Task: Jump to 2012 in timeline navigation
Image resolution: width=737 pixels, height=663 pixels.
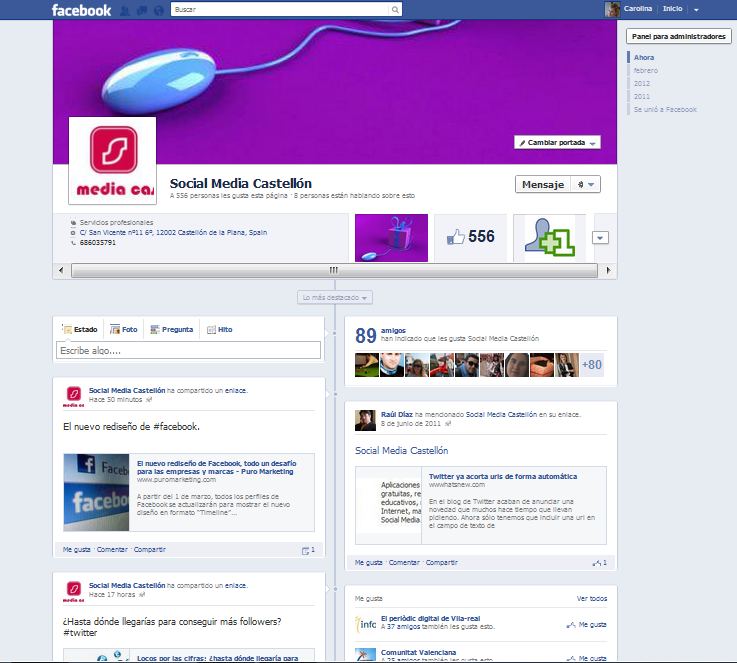Action: pyautogui.click(x=642, y=83)
